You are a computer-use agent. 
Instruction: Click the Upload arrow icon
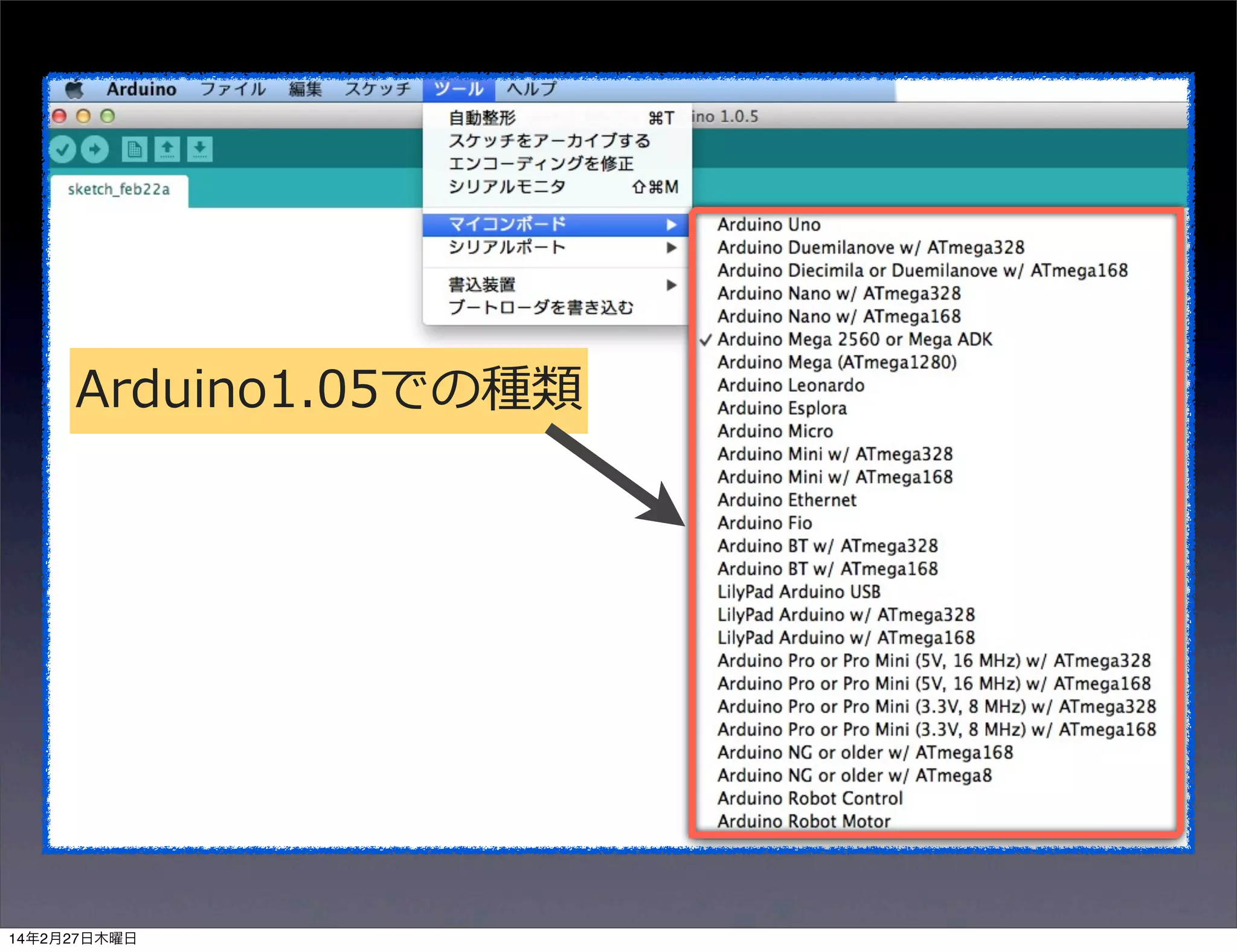[x=95, y=149]
